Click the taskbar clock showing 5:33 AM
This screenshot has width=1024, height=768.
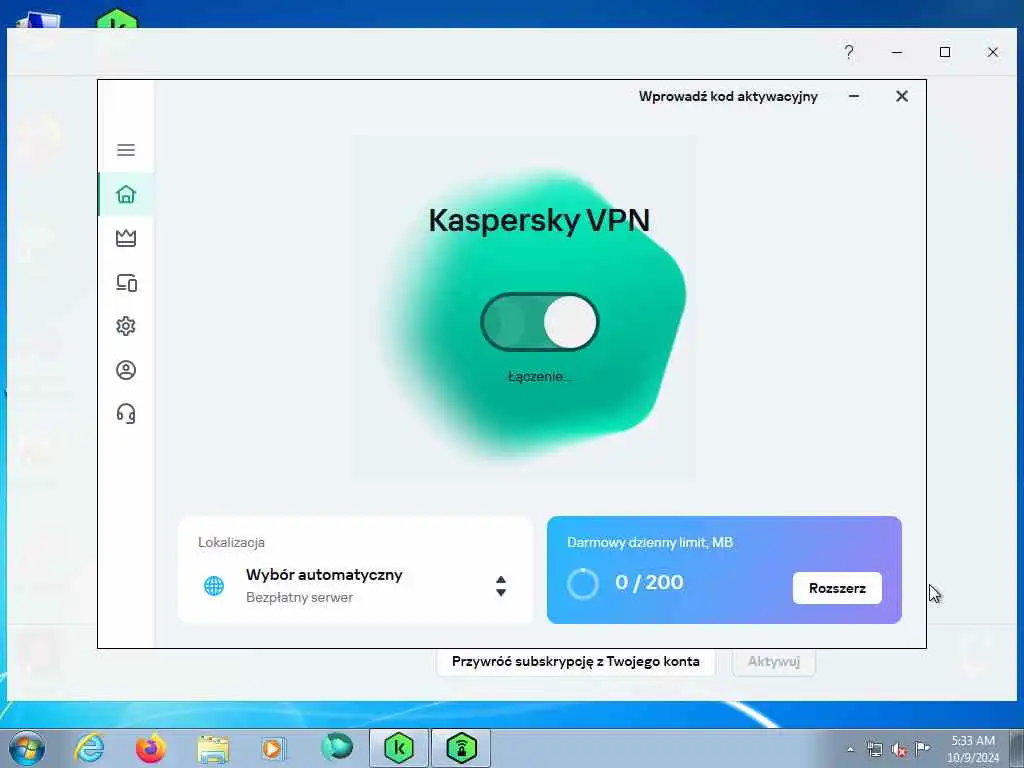(x=973, y=748)
